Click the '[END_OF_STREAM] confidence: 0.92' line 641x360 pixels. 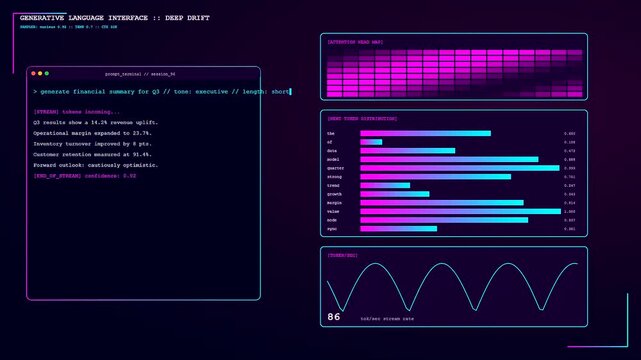point(85,176)
